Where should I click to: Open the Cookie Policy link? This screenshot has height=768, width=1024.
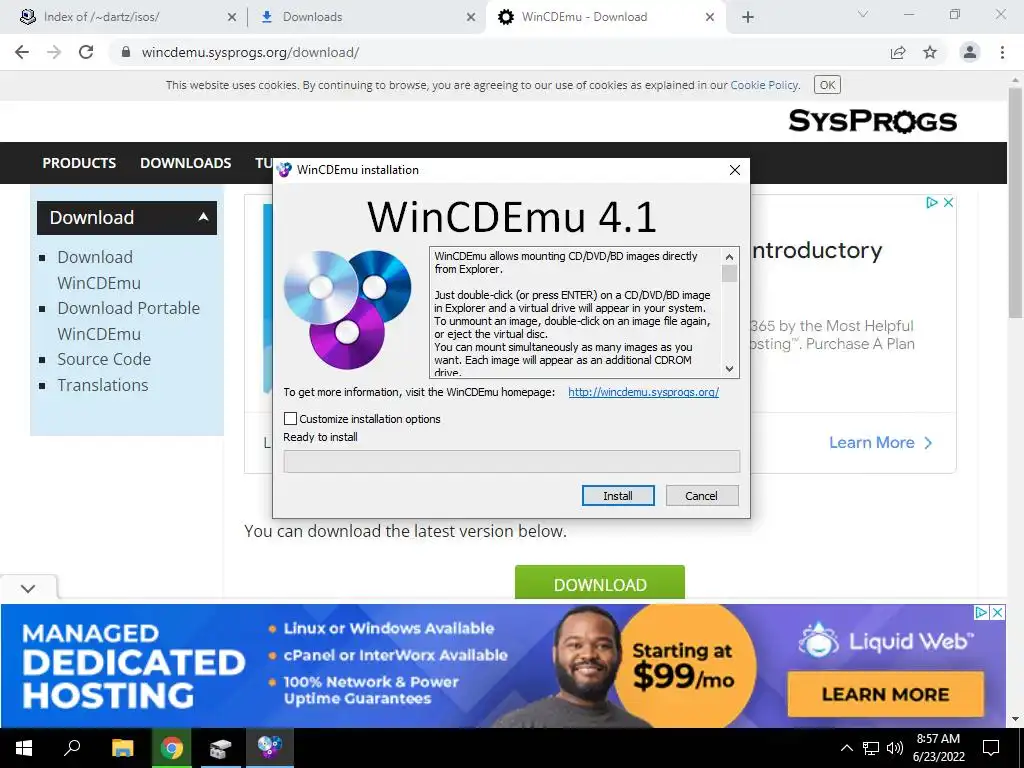coord(764,85)
